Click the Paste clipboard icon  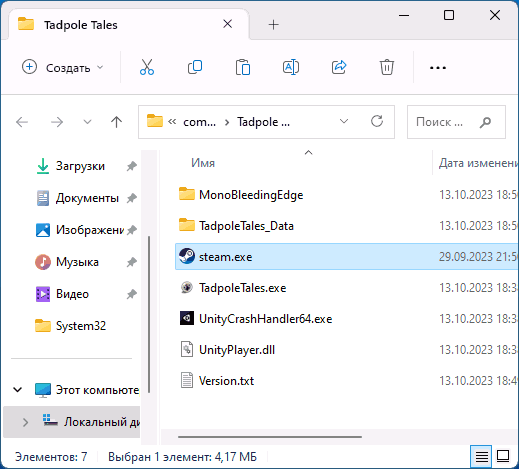(x=243, y=67)
